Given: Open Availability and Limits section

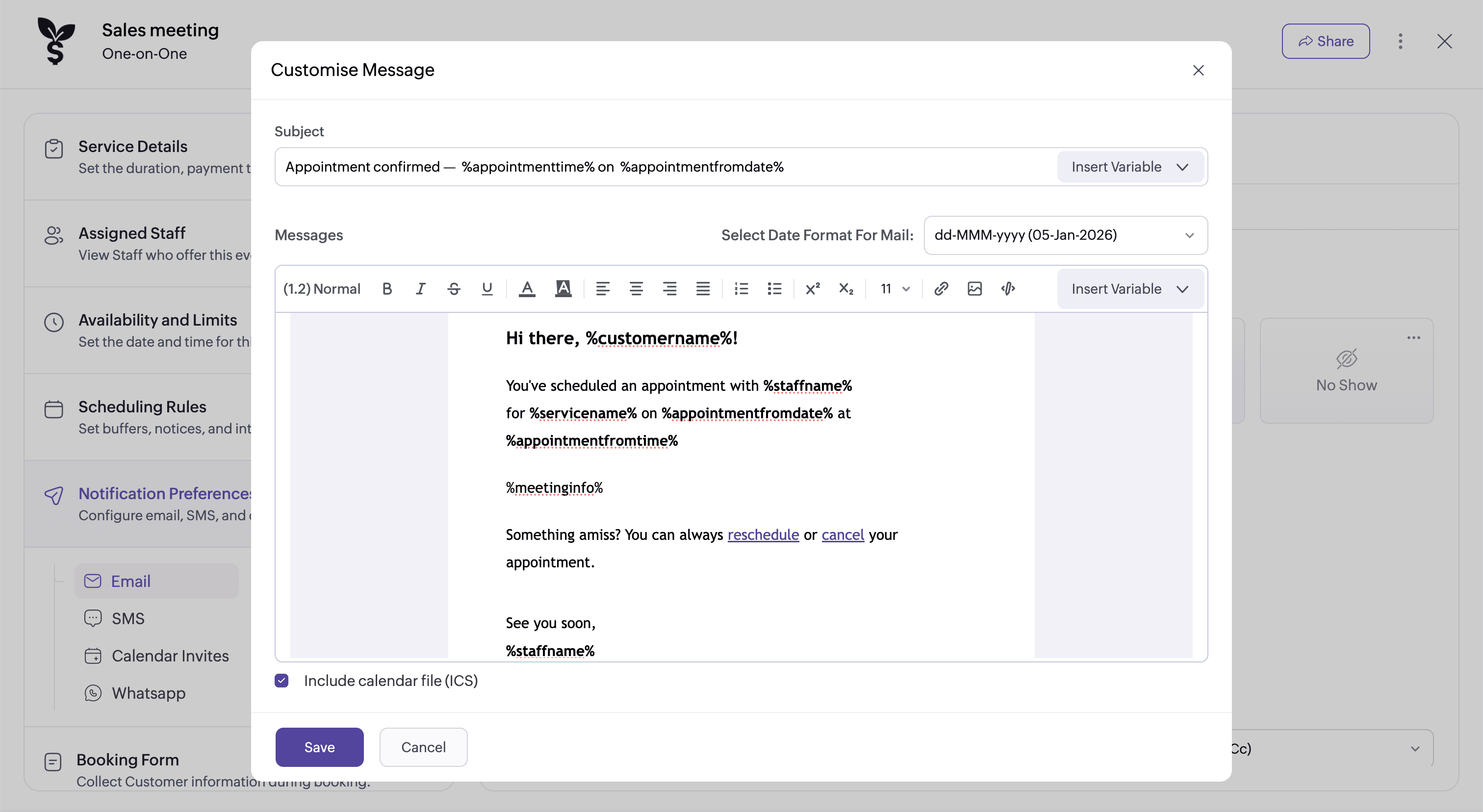Looking at the screenshot, I should [x=138, y=330].
